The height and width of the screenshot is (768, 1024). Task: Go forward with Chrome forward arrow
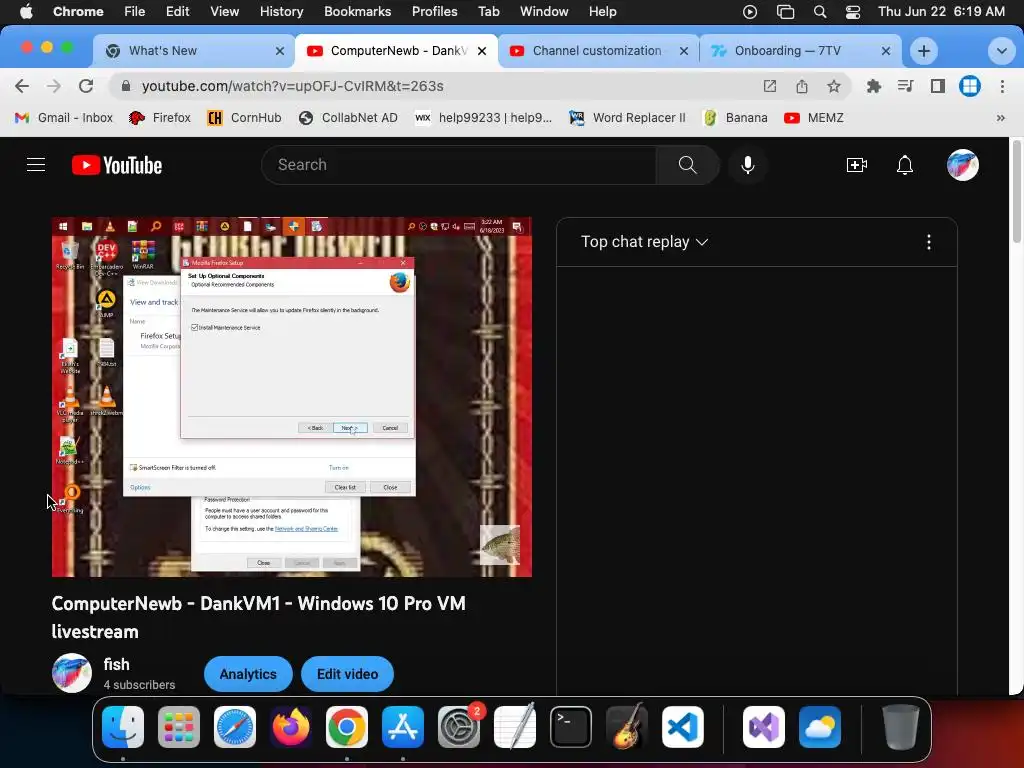(x=54, y=86)
